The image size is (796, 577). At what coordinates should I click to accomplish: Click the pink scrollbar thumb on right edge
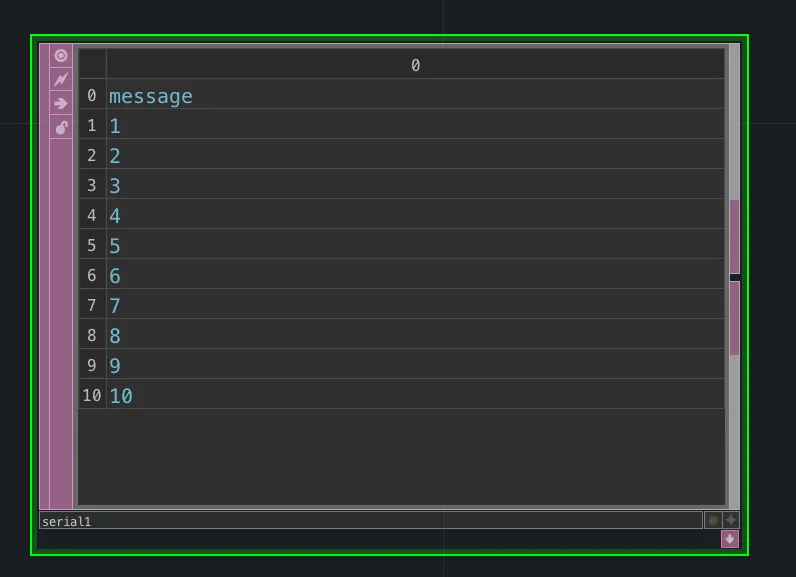tap(734, 235)
